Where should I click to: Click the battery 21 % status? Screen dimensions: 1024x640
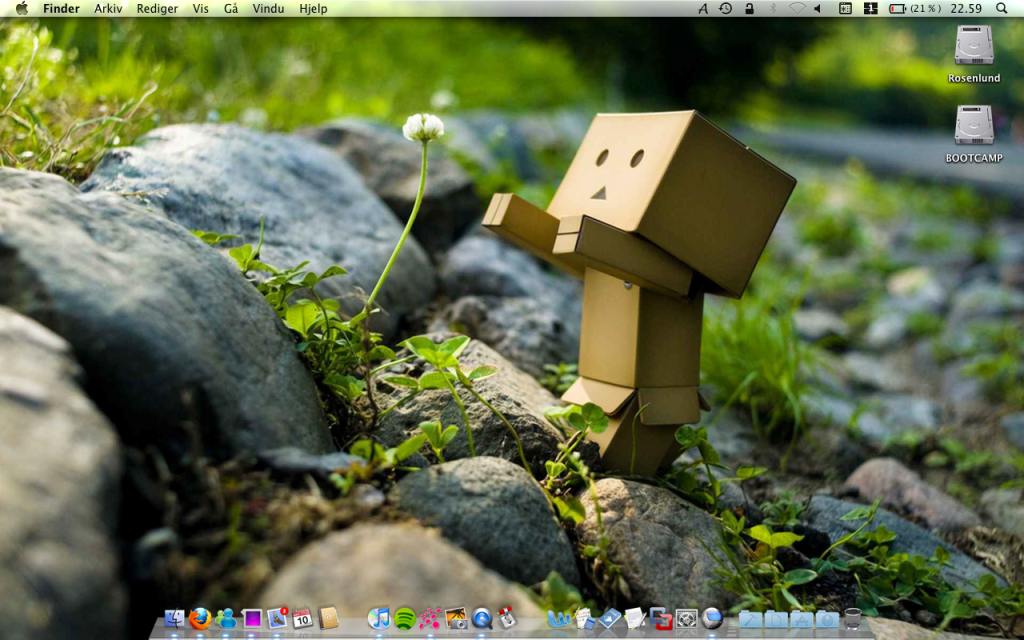914,8
